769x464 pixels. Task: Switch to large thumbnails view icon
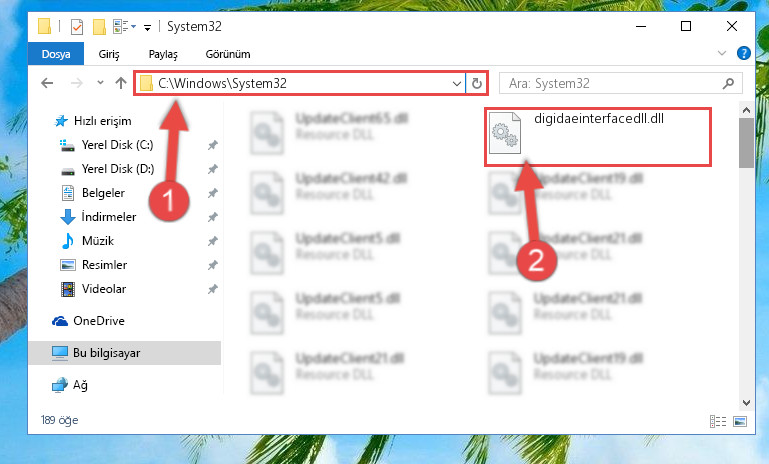pos(740,421)
